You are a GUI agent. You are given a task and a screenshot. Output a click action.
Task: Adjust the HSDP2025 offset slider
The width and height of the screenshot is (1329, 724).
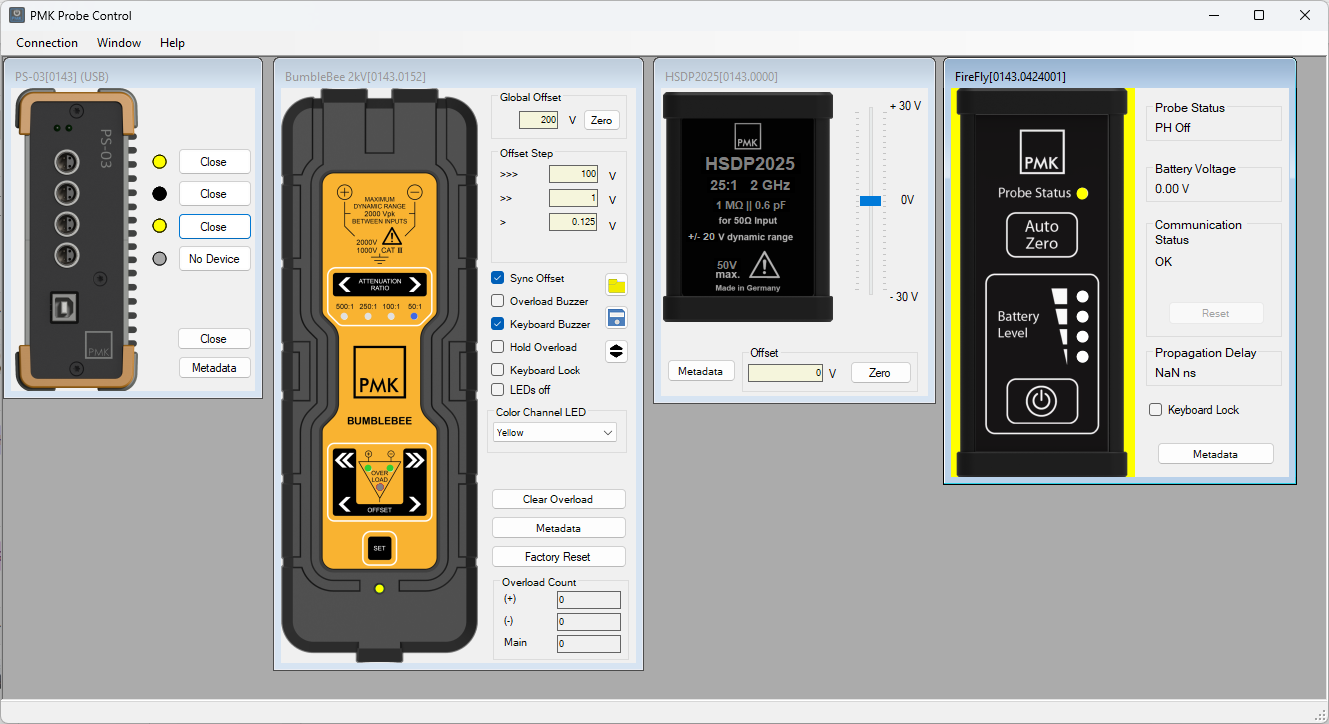pos(869,200)
